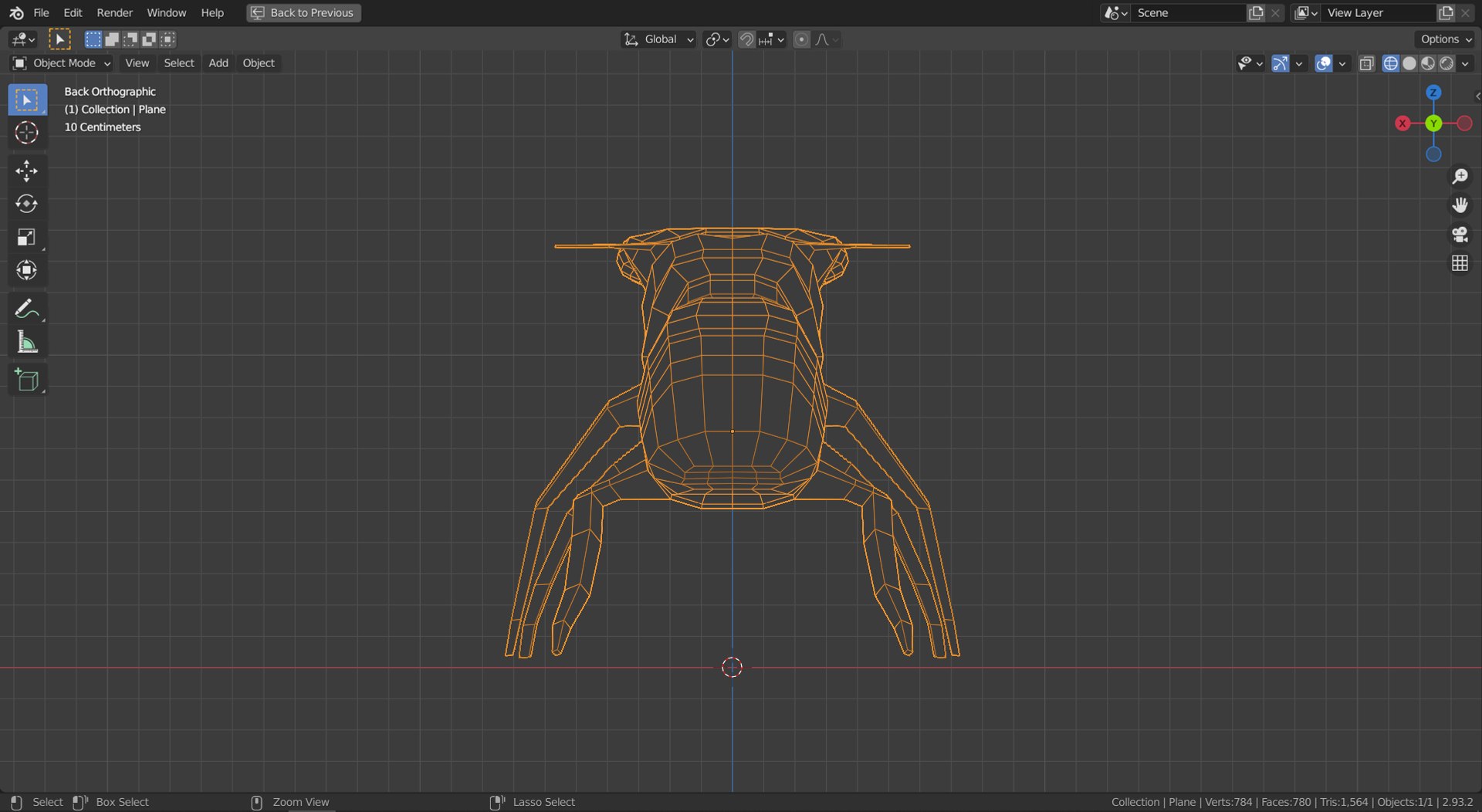The height and width of the screenshot is (812, 1482).
Task: Toggle viewport overlays
Action: [x=1324, y=63]
